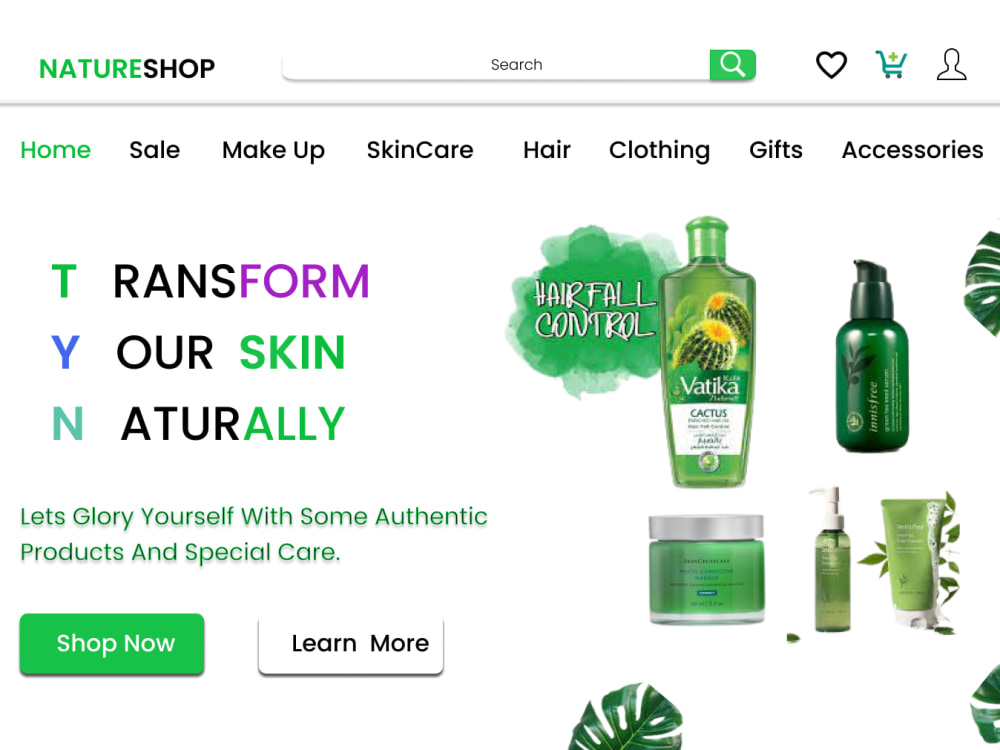Screen dimensions: 1000x750
Task: Open the shopping cart icon
Action: [x=891, y=64]
